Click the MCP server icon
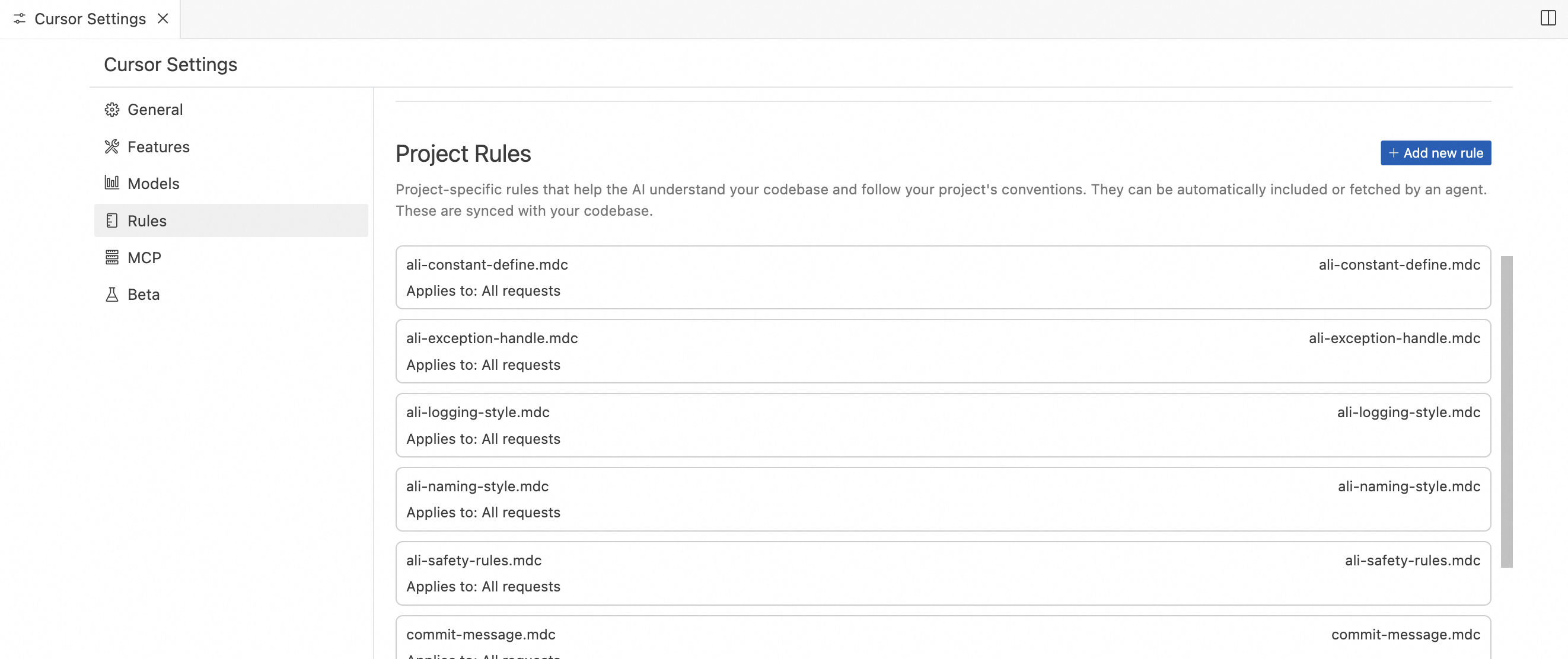 click(112, 257)
